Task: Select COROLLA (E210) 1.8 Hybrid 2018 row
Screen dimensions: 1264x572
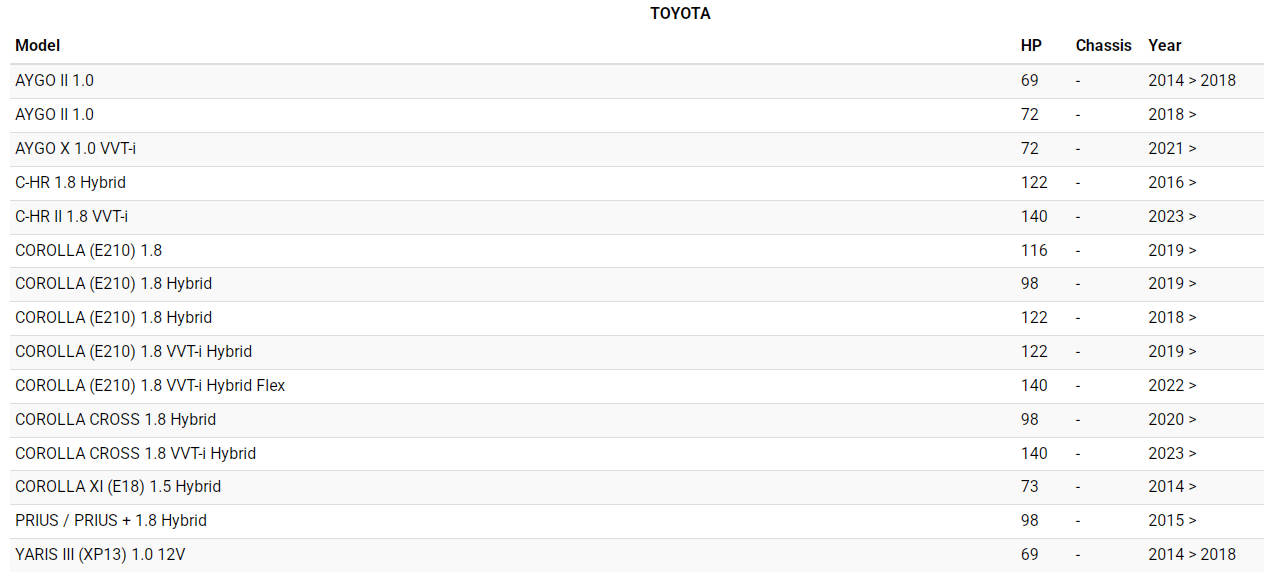Action: click(x=637, y=318)
